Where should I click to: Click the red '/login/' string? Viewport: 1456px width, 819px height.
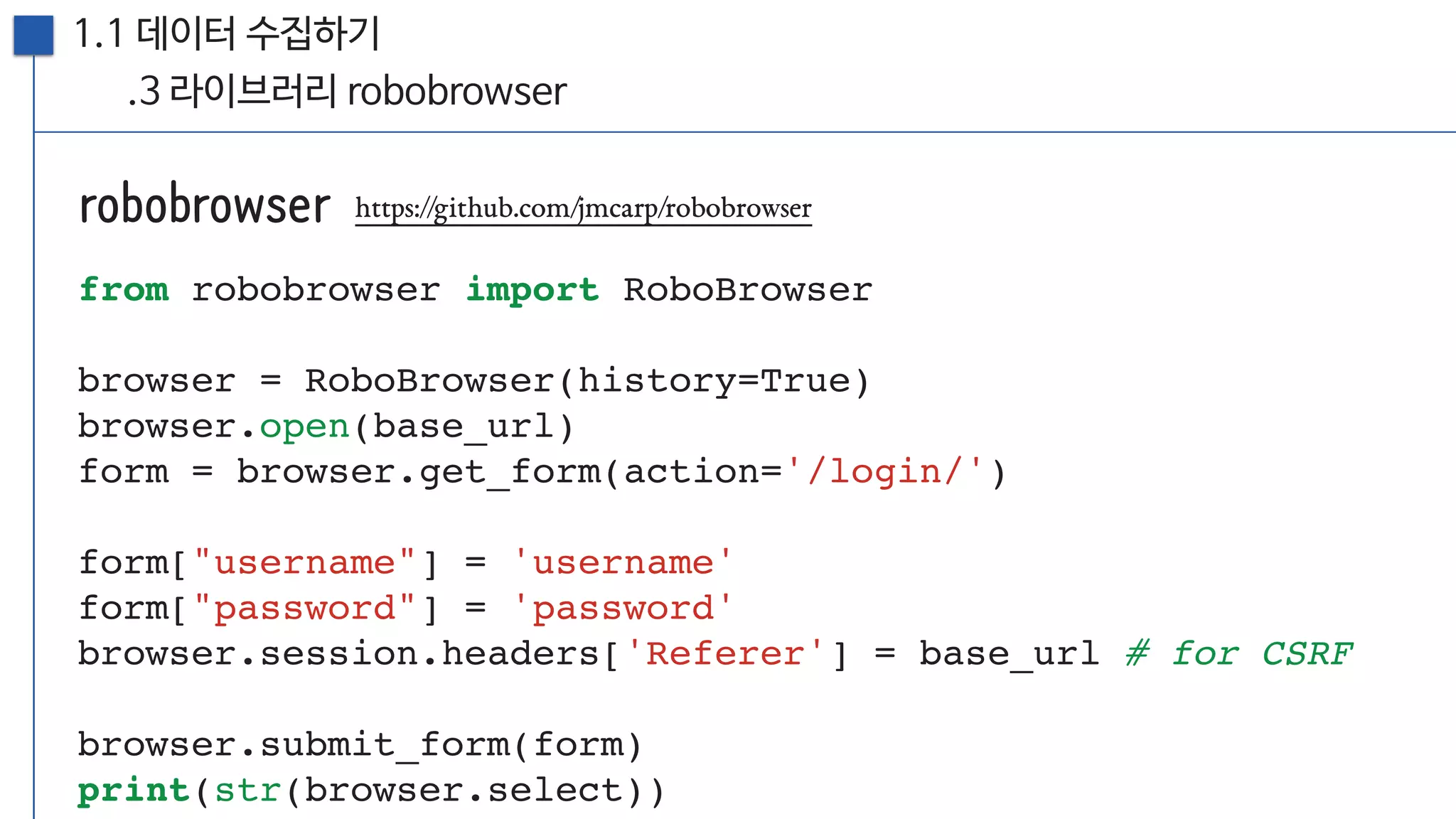(885, 472)
